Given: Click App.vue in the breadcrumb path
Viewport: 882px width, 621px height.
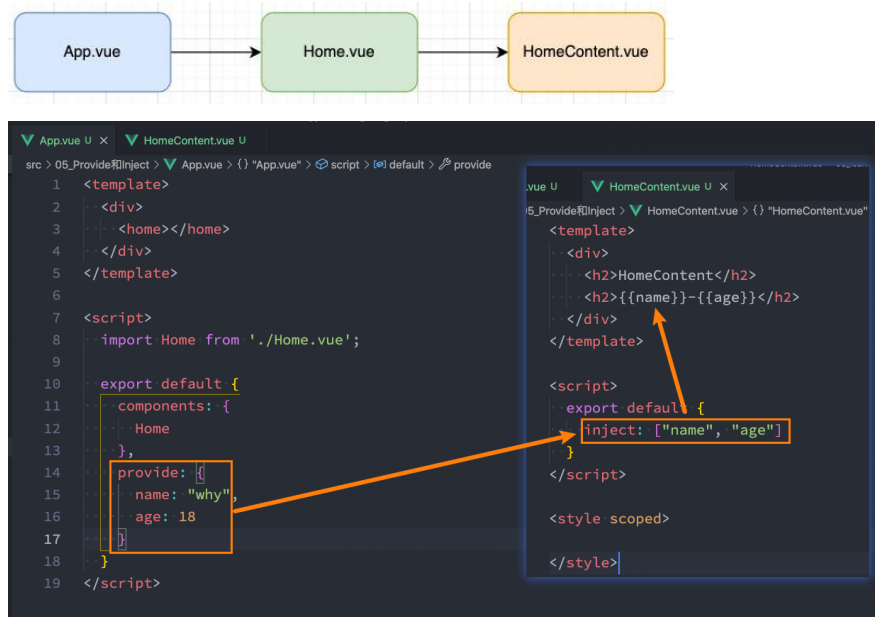Looking at the screenshot, I should coord(201,165).
